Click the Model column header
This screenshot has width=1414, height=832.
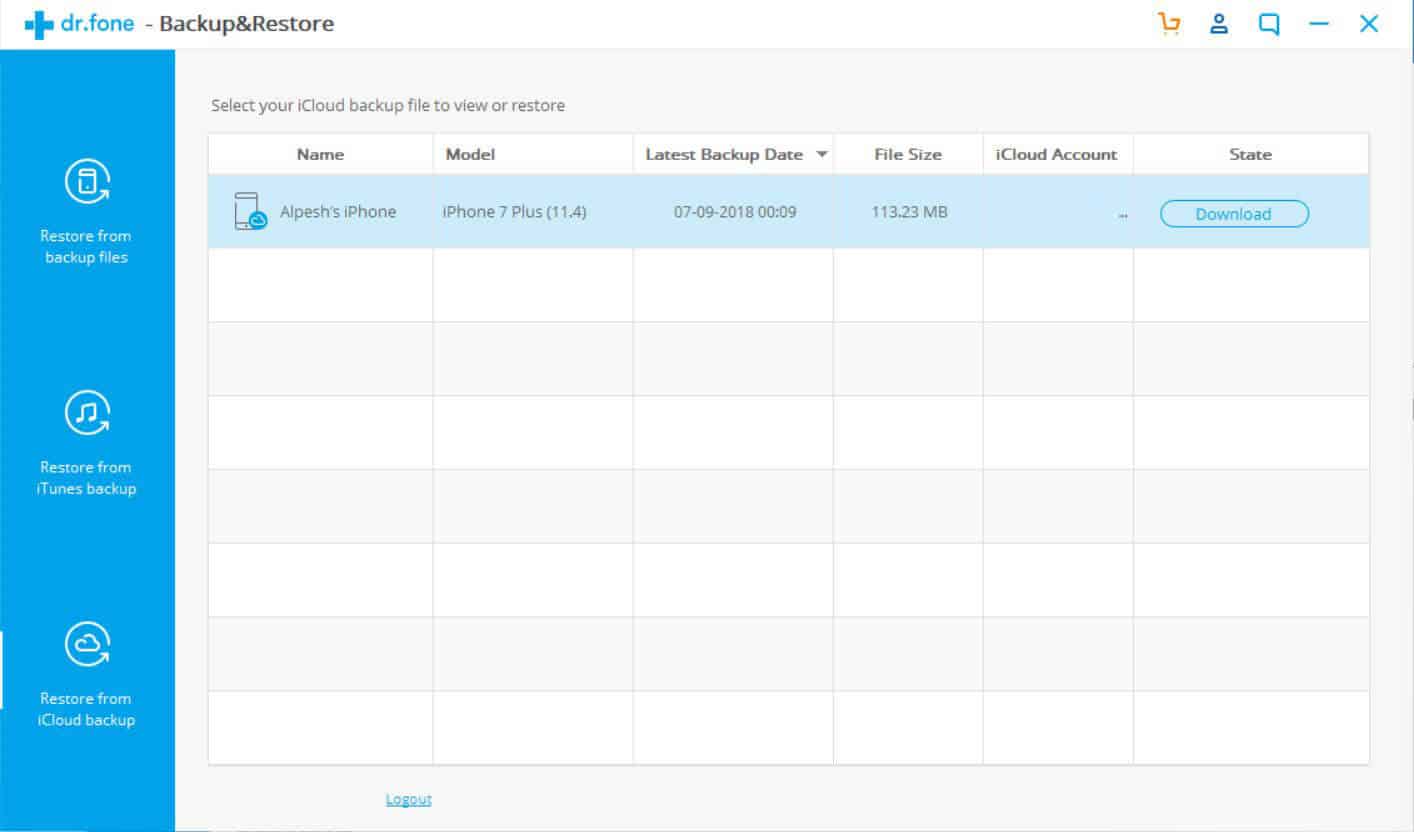[533, 154]
